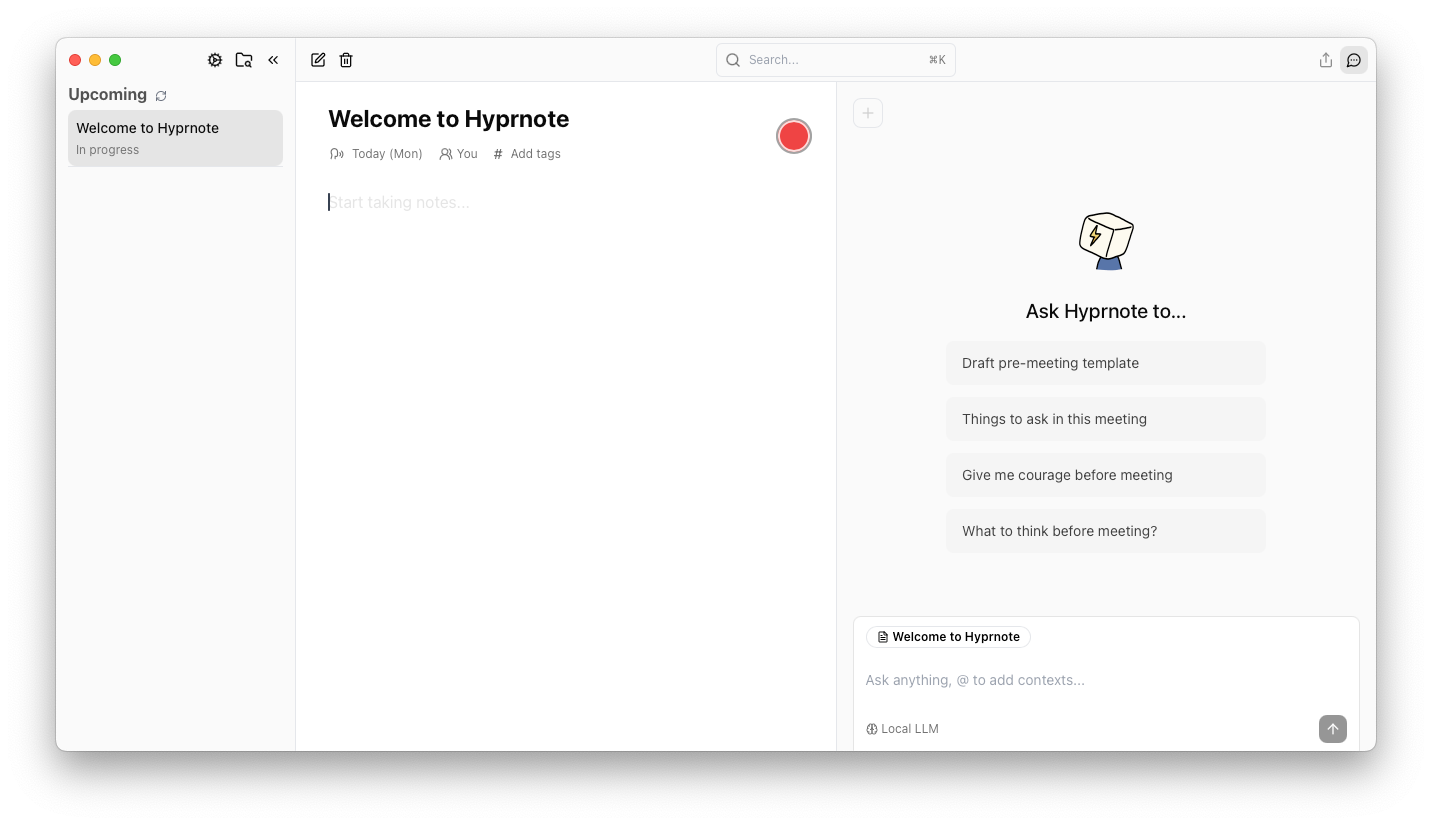
Task: Create a new note with the pencil icon
Action: tap(317, 60)
